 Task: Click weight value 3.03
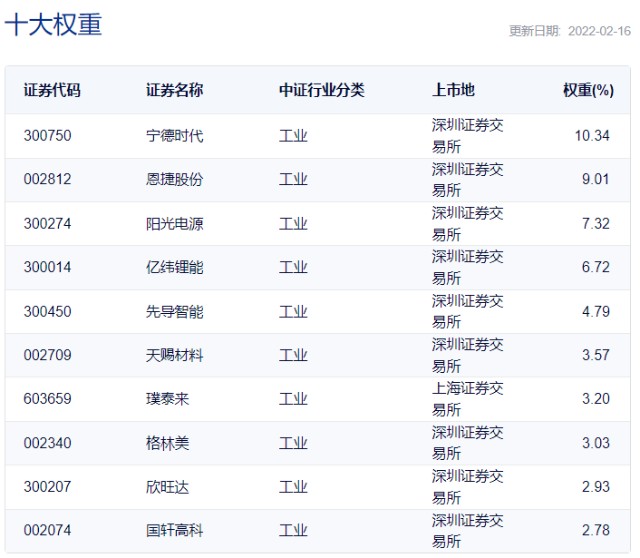click(x=596, y=443)
